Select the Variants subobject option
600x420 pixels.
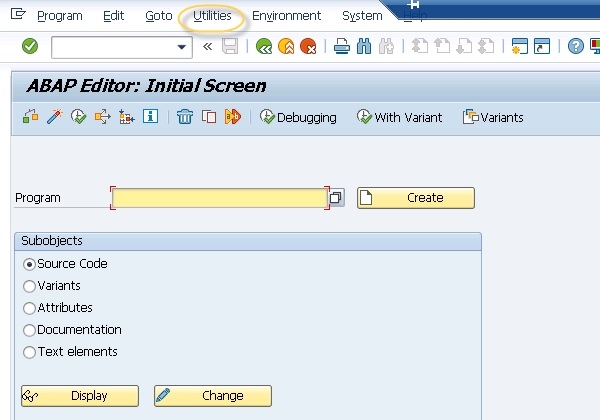(x=29, y=286)
